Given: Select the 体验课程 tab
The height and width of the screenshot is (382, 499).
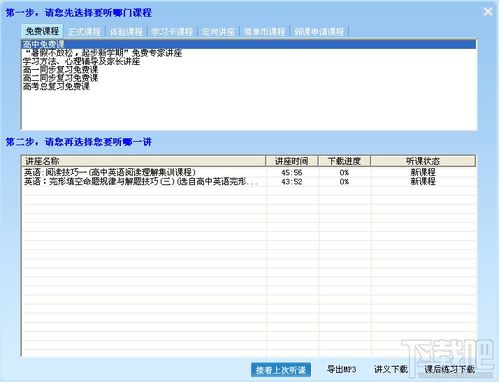Looking at the screenshot, I should tap(126, 32).
